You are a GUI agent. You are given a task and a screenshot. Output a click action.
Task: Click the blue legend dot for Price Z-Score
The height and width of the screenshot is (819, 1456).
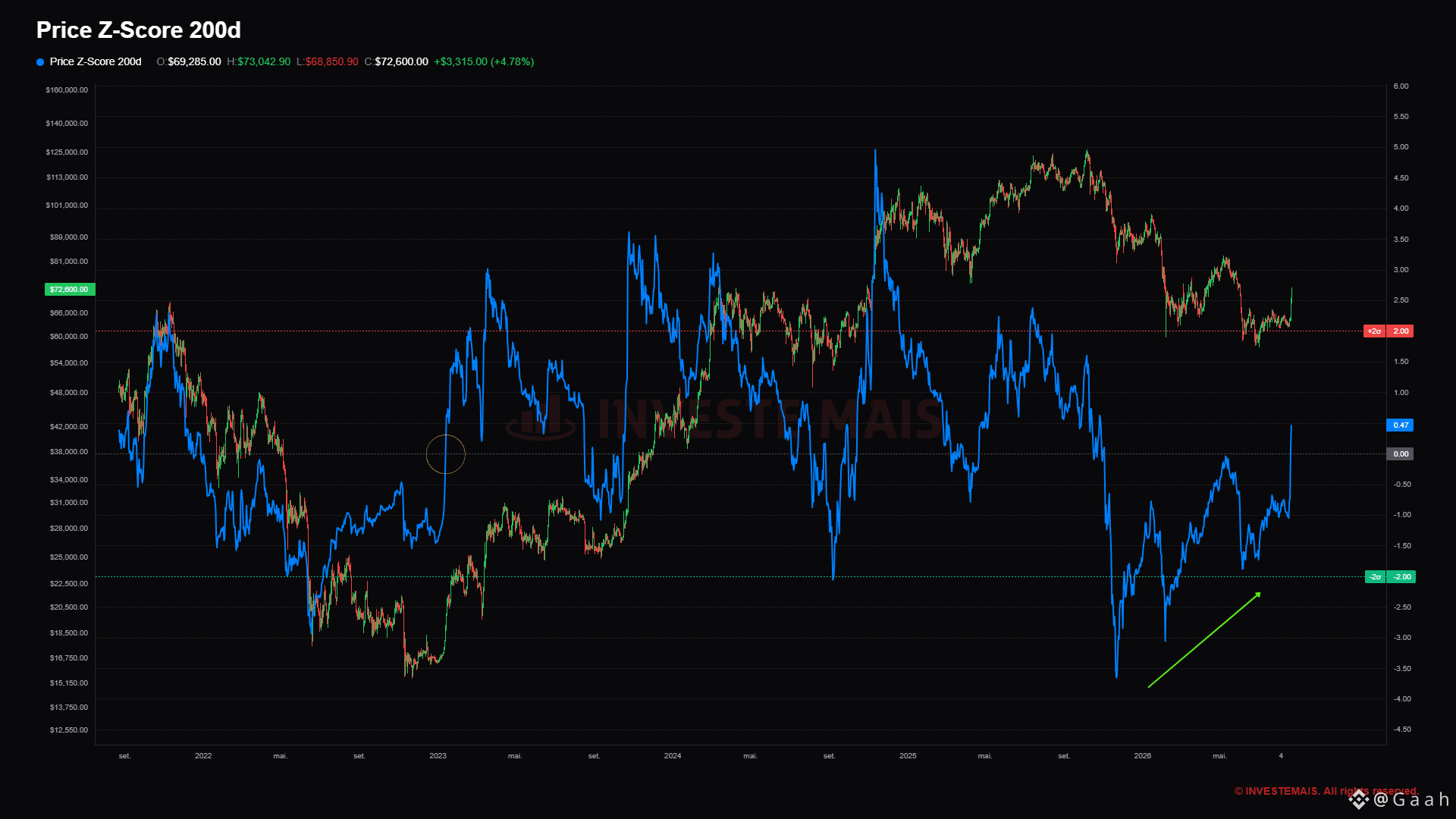pyautogui.click(x=40, y=62)
